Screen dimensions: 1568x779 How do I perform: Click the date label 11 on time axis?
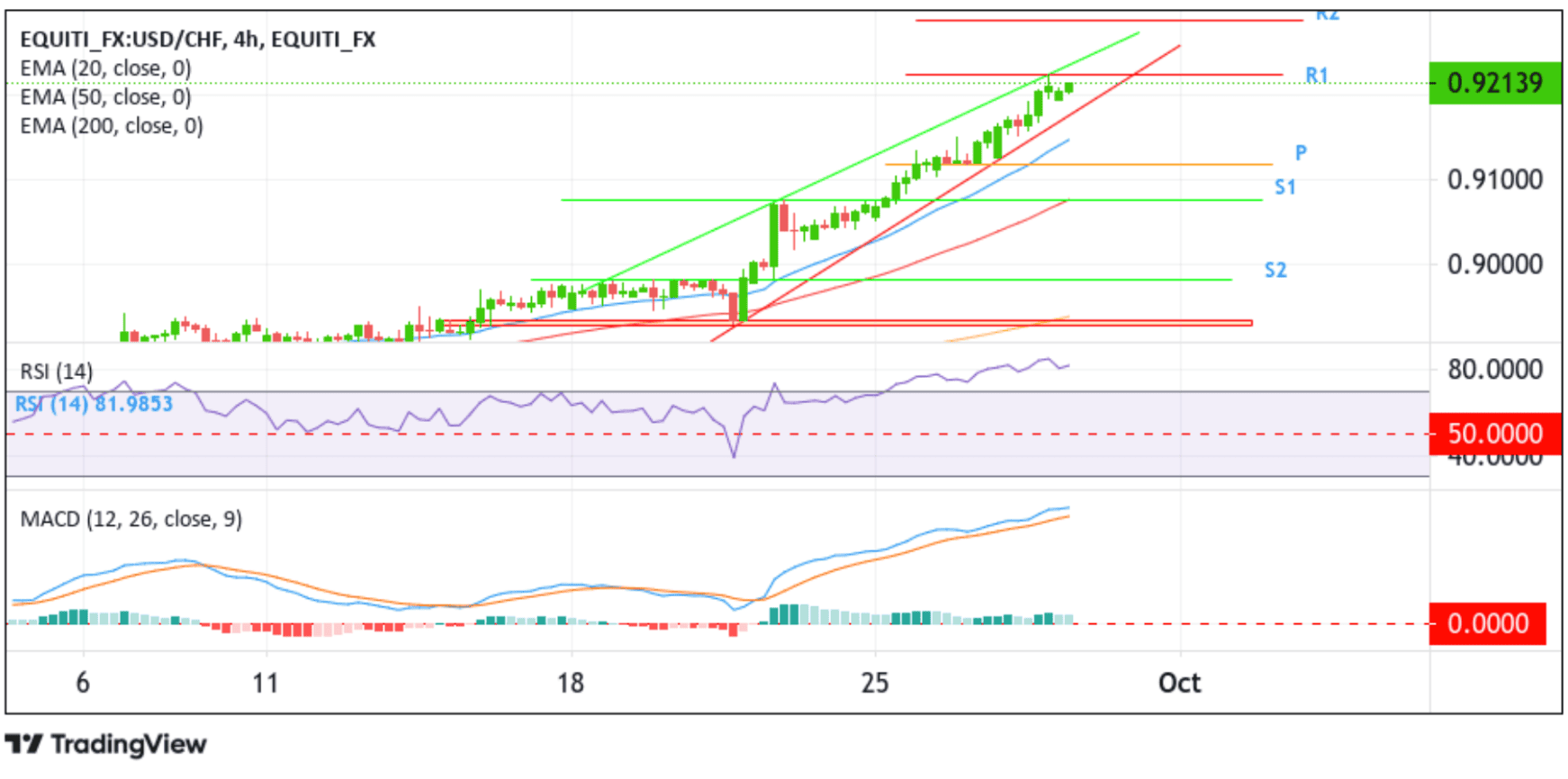pos(266,683)
